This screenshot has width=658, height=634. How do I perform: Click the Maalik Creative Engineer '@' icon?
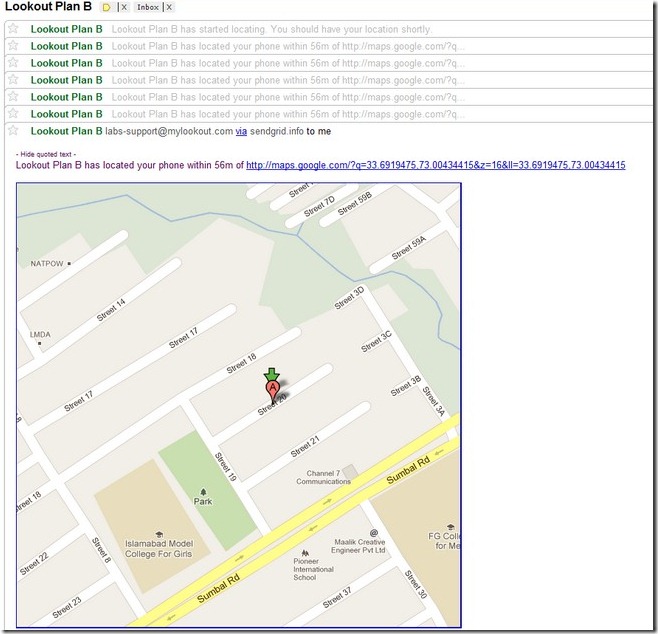tap(373, 533)
